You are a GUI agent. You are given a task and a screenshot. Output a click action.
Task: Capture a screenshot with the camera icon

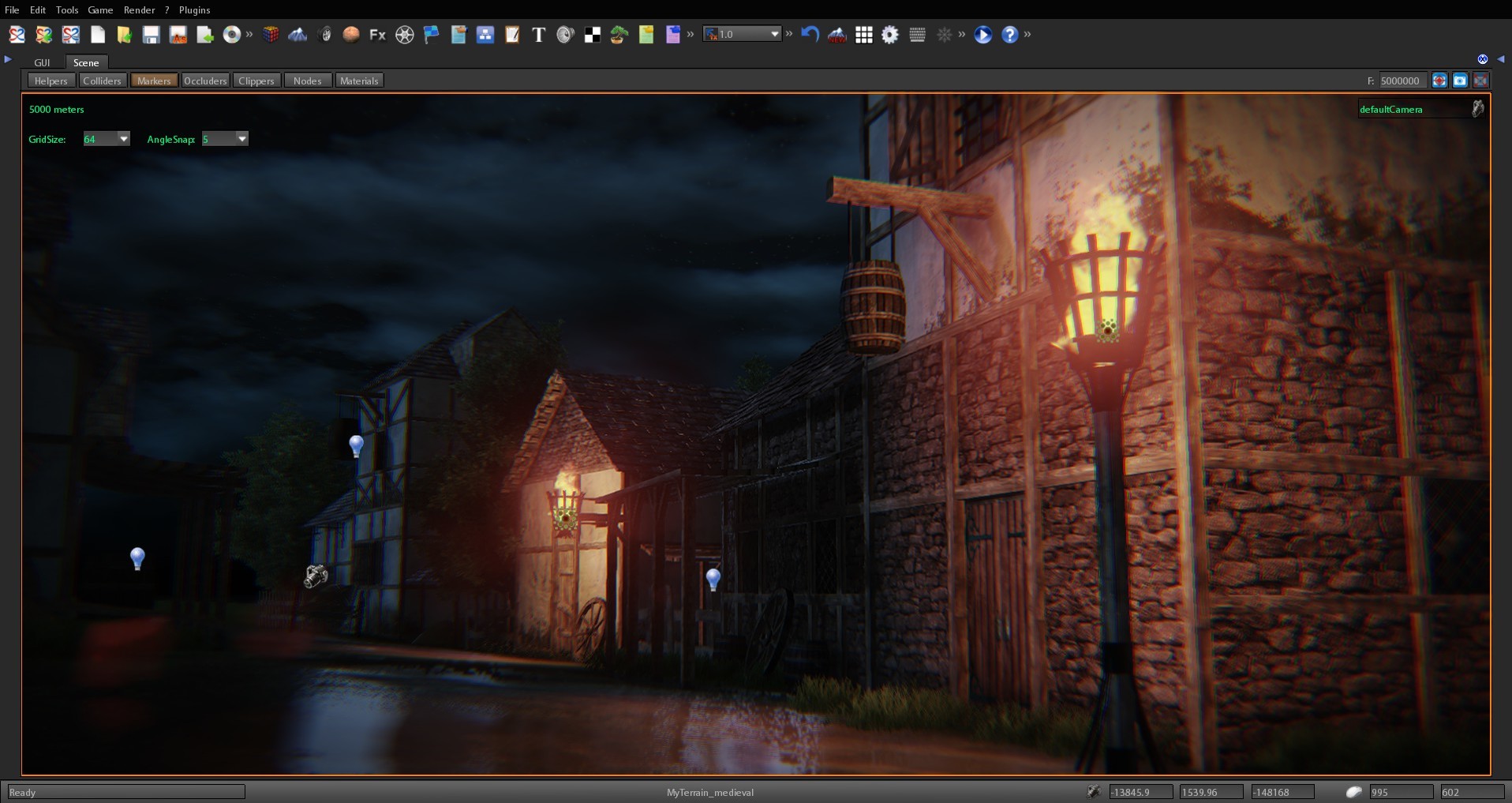(x=1461, y=80)
